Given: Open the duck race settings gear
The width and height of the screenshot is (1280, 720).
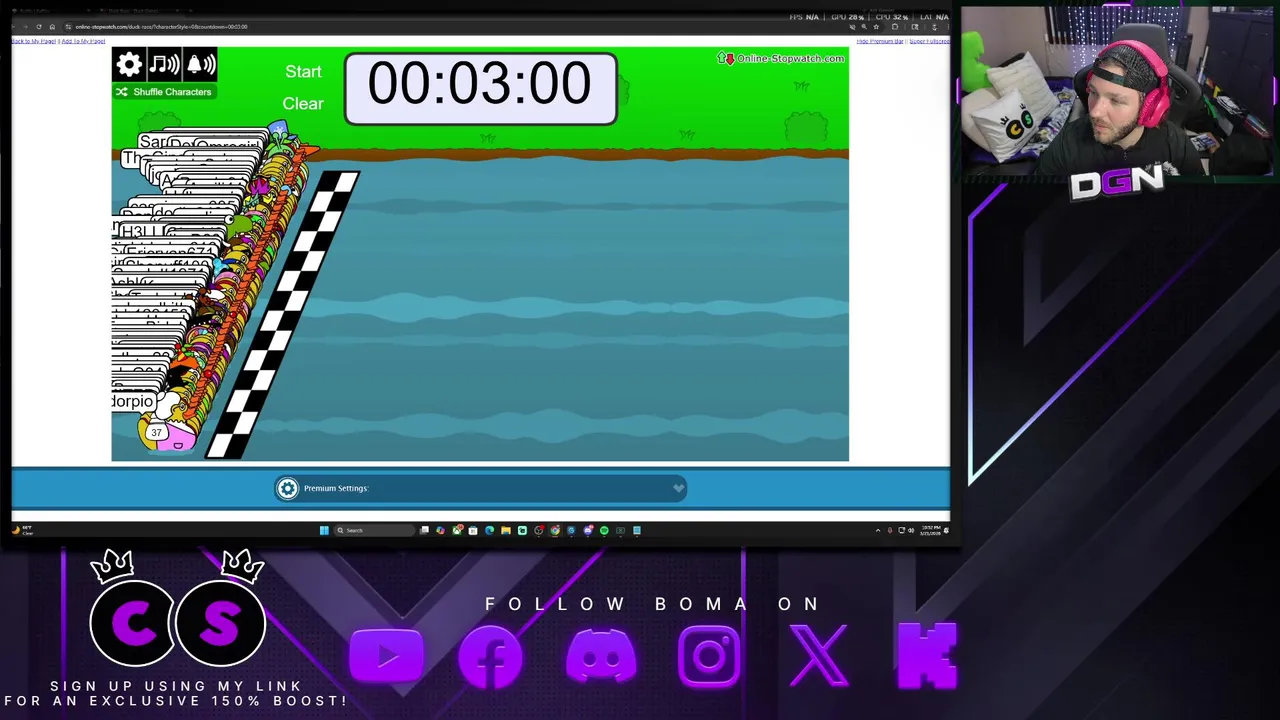Looking at the screenshot, I should [x=129, y=65].
